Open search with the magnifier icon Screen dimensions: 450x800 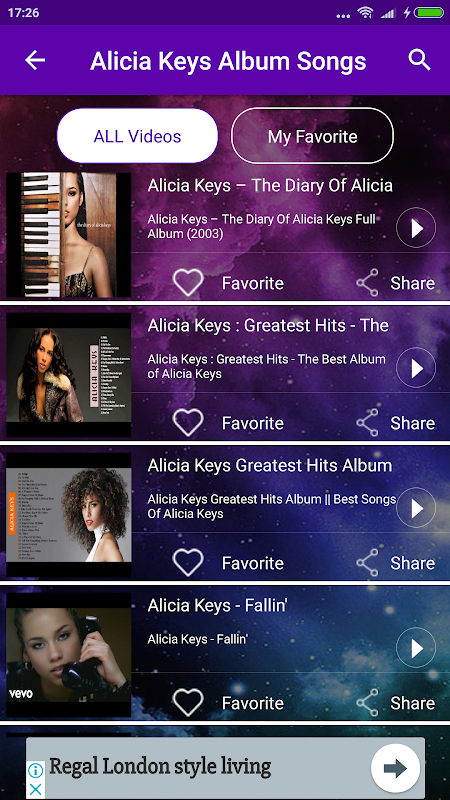(419, 60)
